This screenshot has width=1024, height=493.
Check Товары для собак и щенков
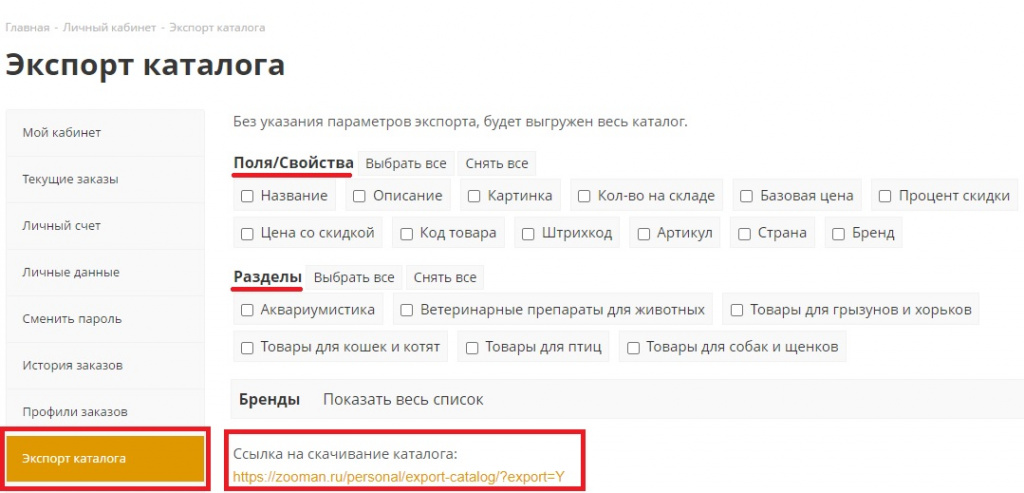(633, 348)
